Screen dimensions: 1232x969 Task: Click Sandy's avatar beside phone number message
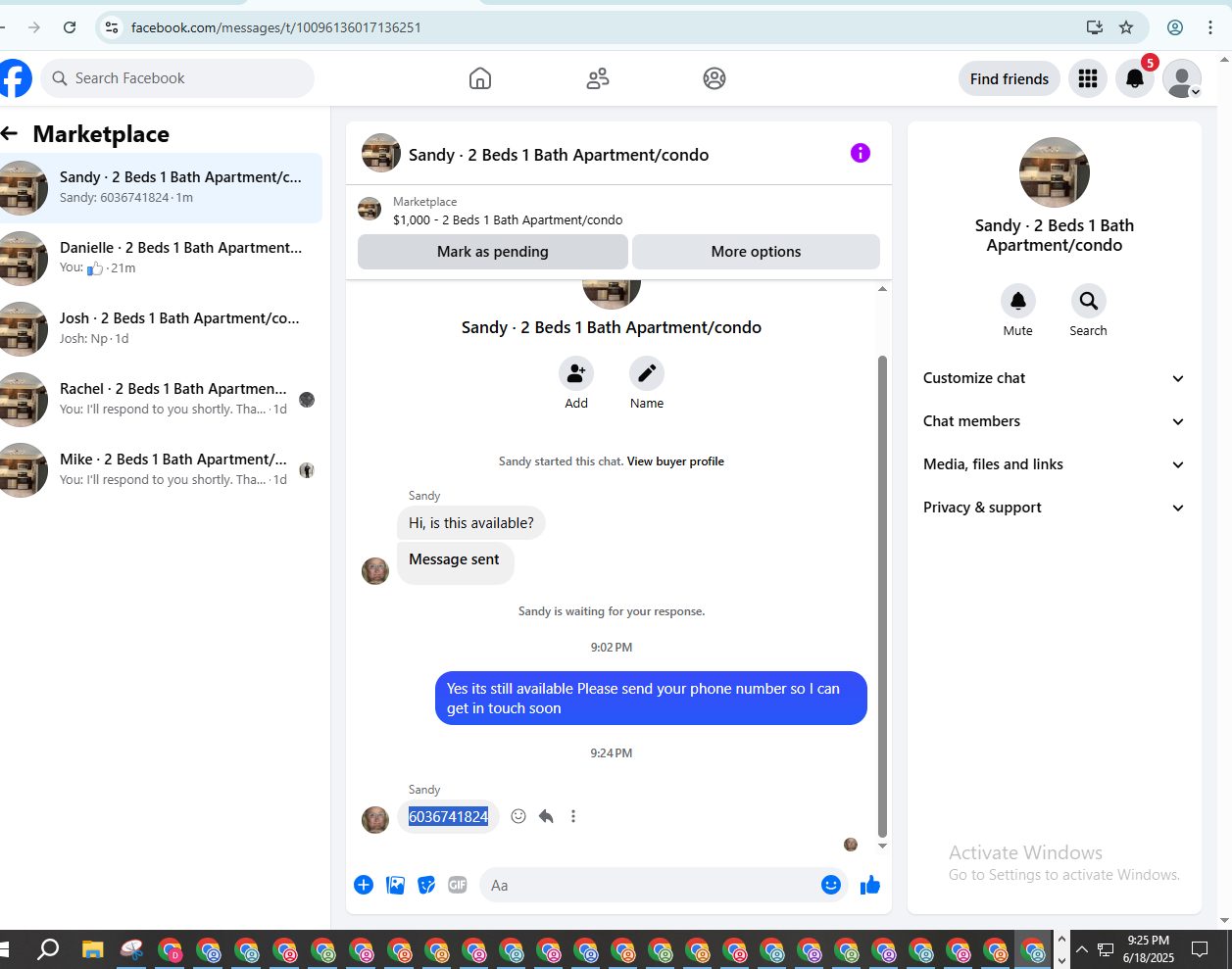375,820
